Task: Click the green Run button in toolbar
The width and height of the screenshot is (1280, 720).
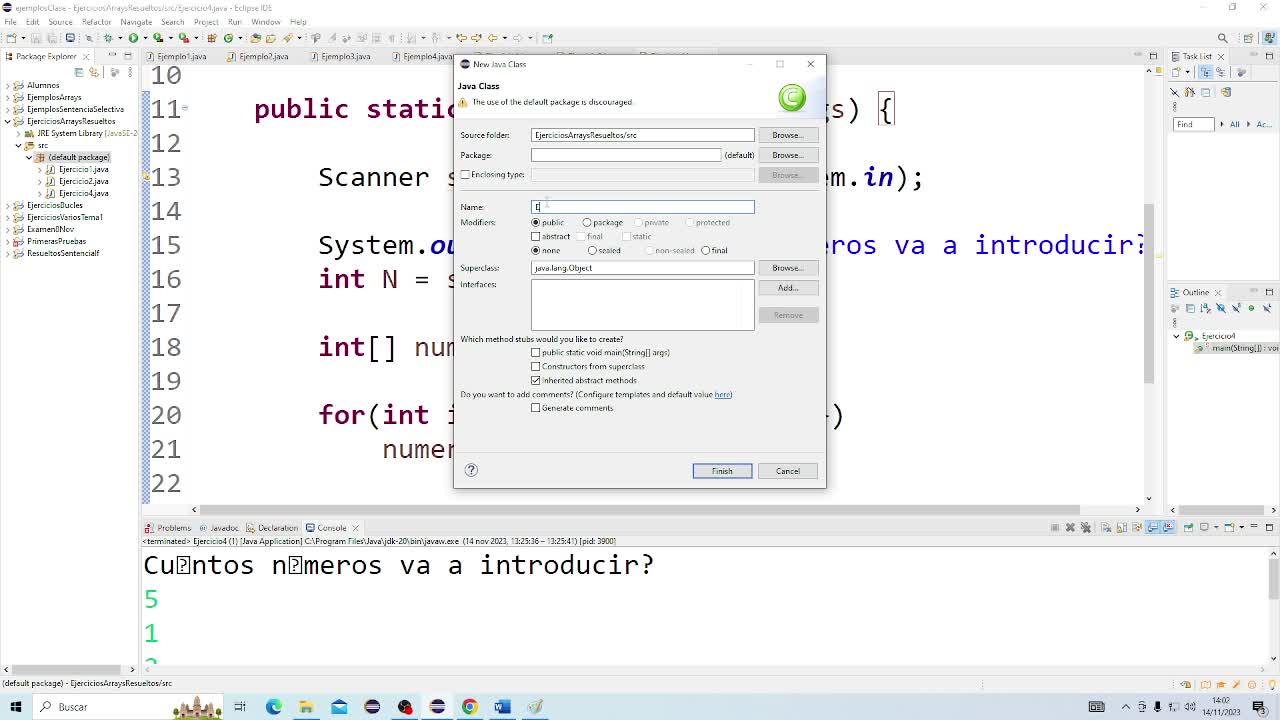Action: 132,38
